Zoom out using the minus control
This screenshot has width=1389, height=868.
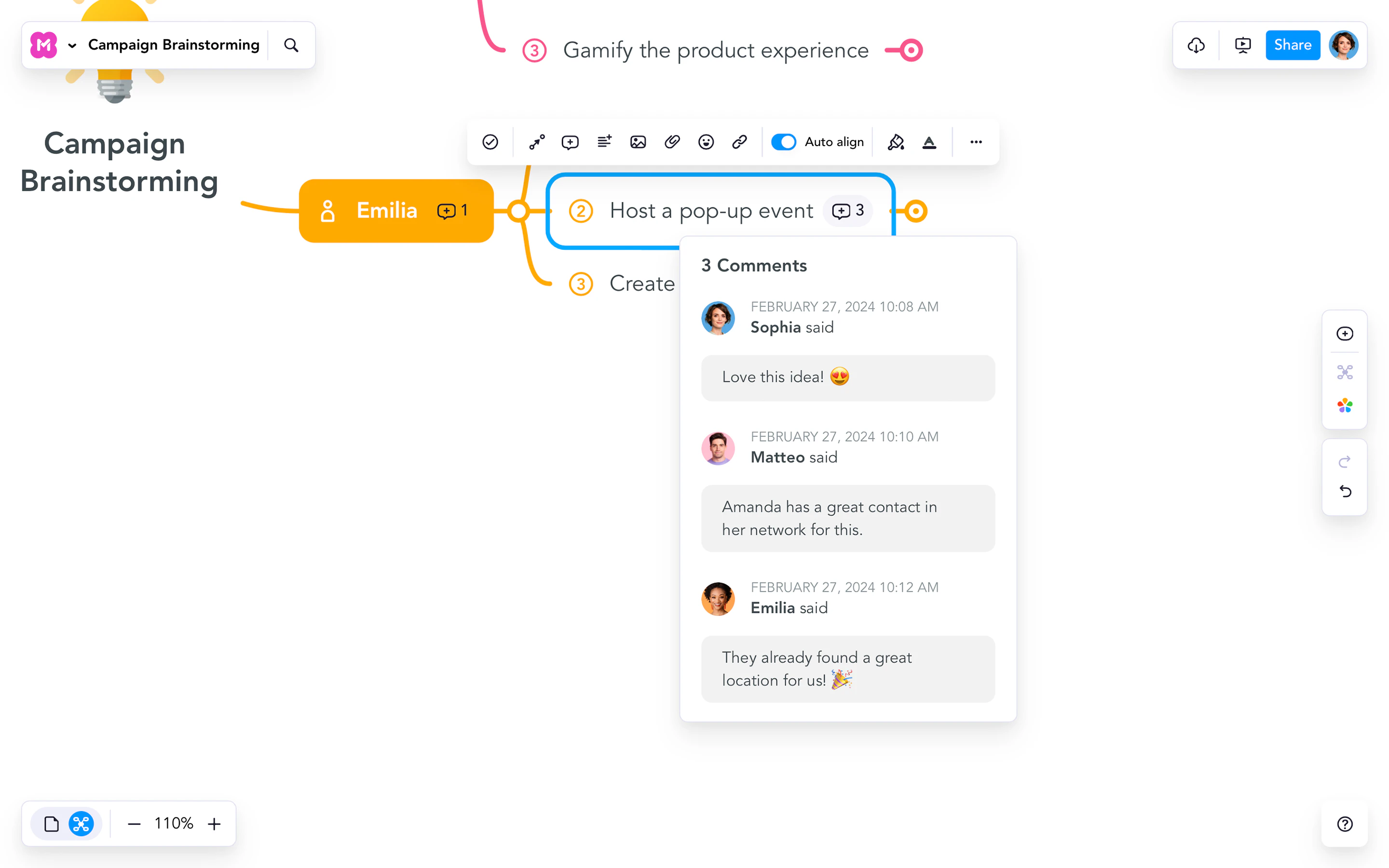(x=134, y=823)
